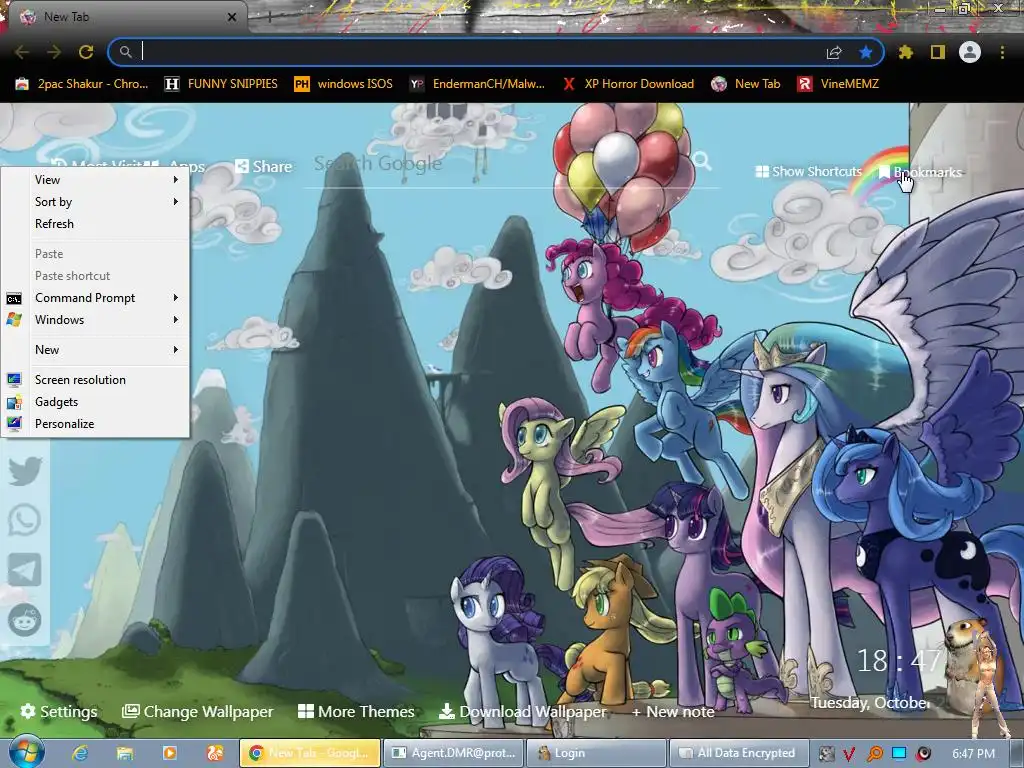Switch to Agent.DMR@prot... taskbar window

click(453, 753)
